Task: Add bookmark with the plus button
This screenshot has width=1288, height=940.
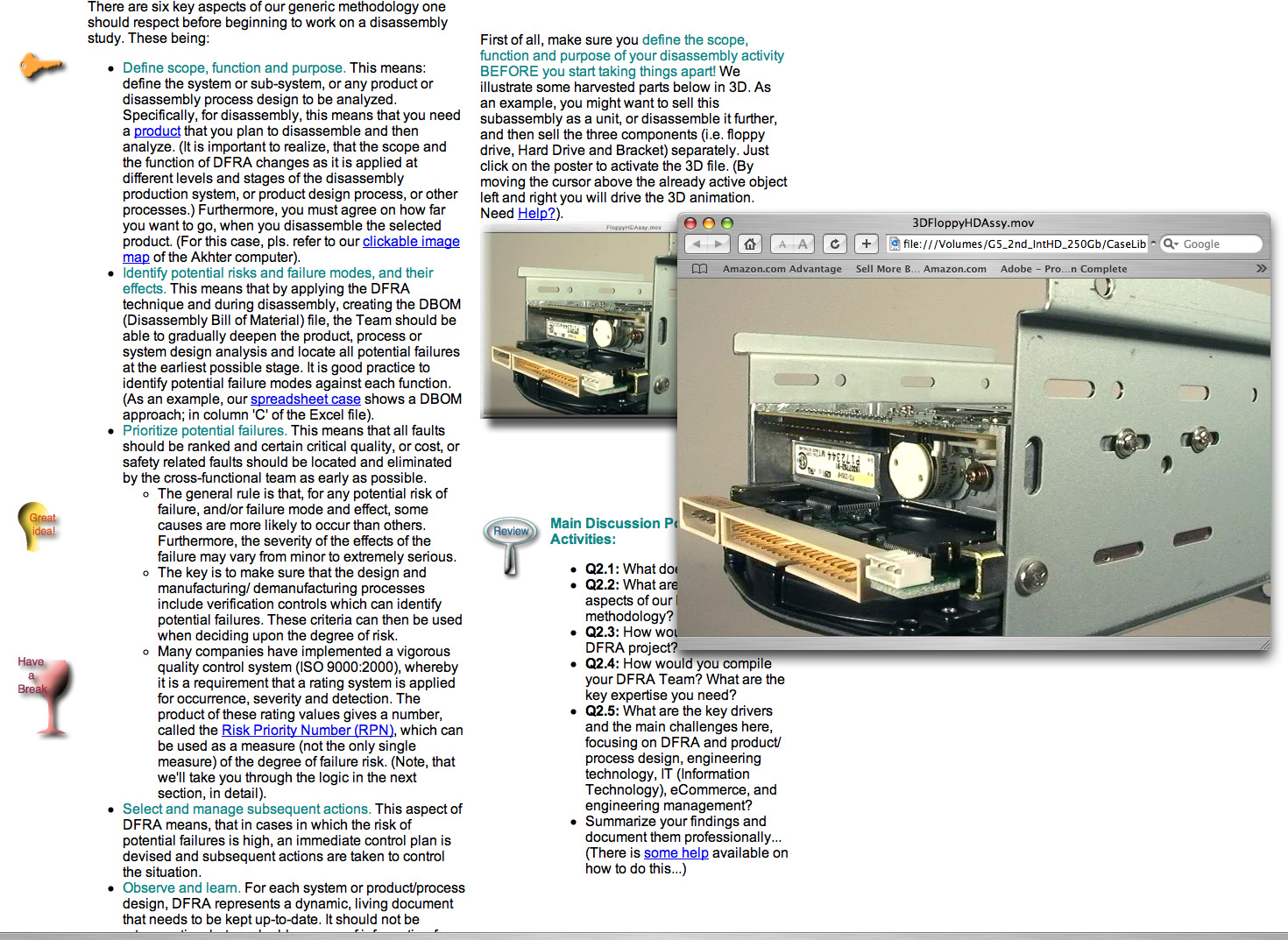Action: tap(867, 244)
